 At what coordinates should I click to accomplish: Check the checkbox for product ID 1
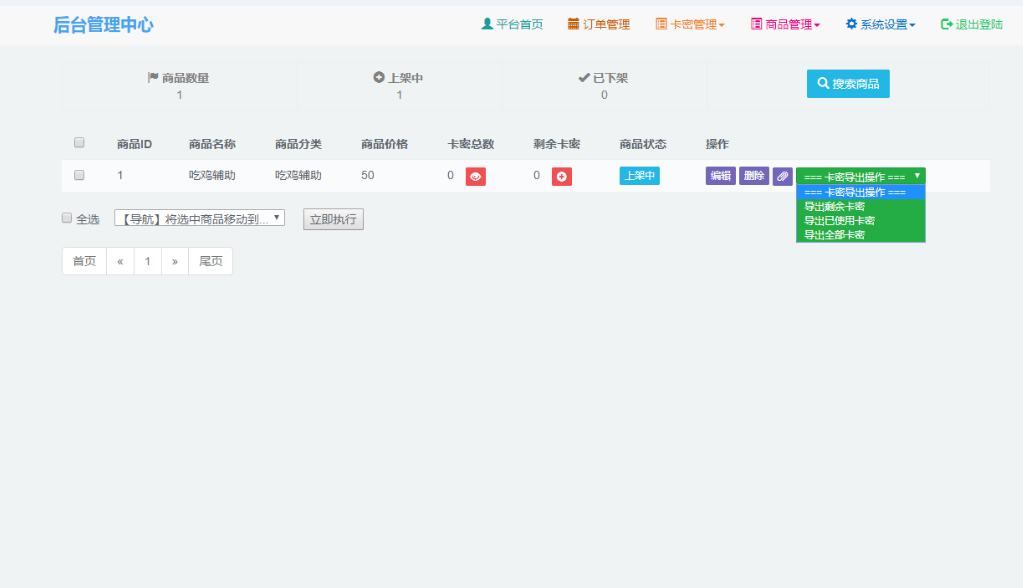(79, 175)
